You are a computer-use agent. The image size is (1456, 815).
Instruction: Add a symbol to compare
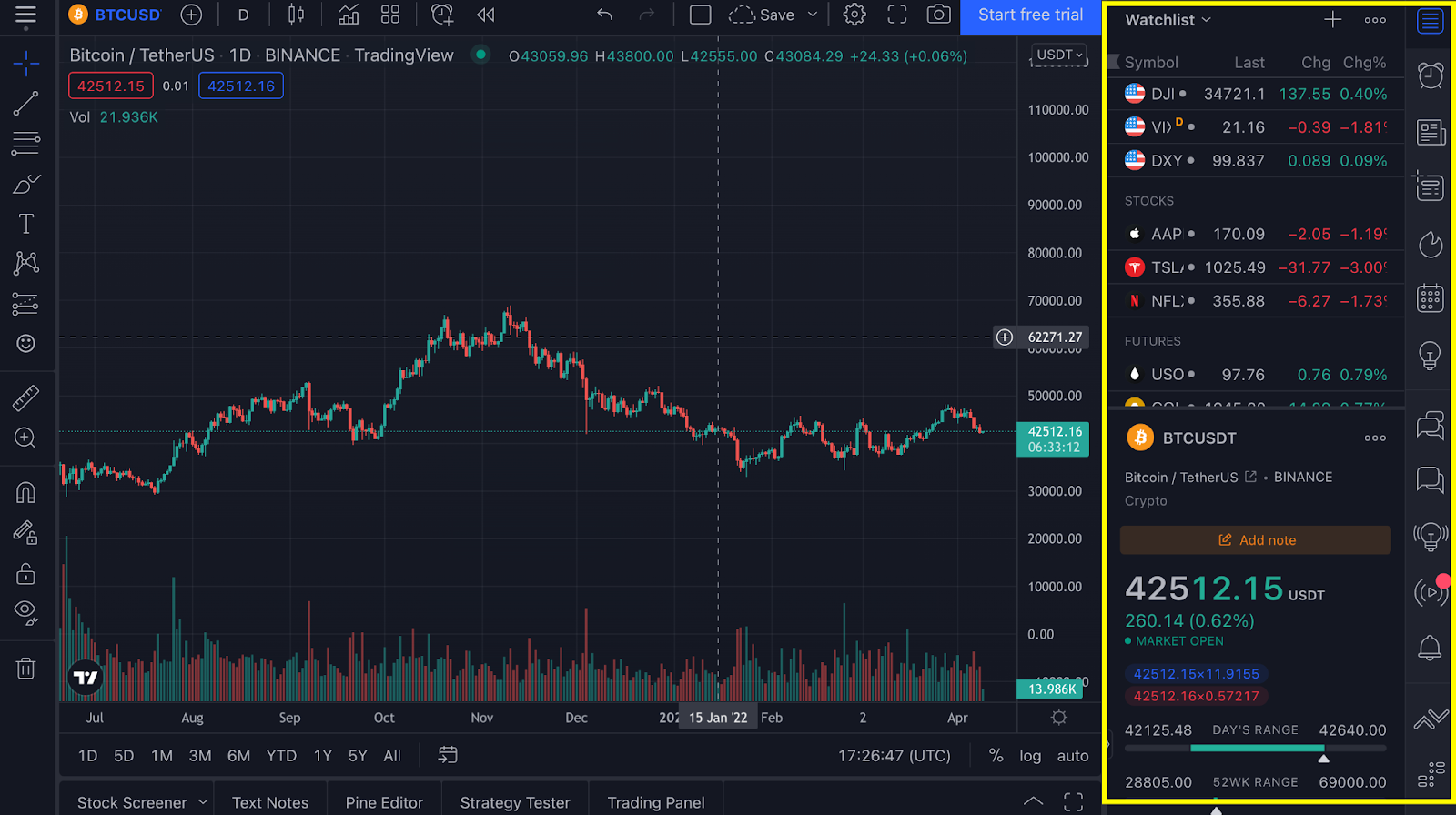(191, 15)
